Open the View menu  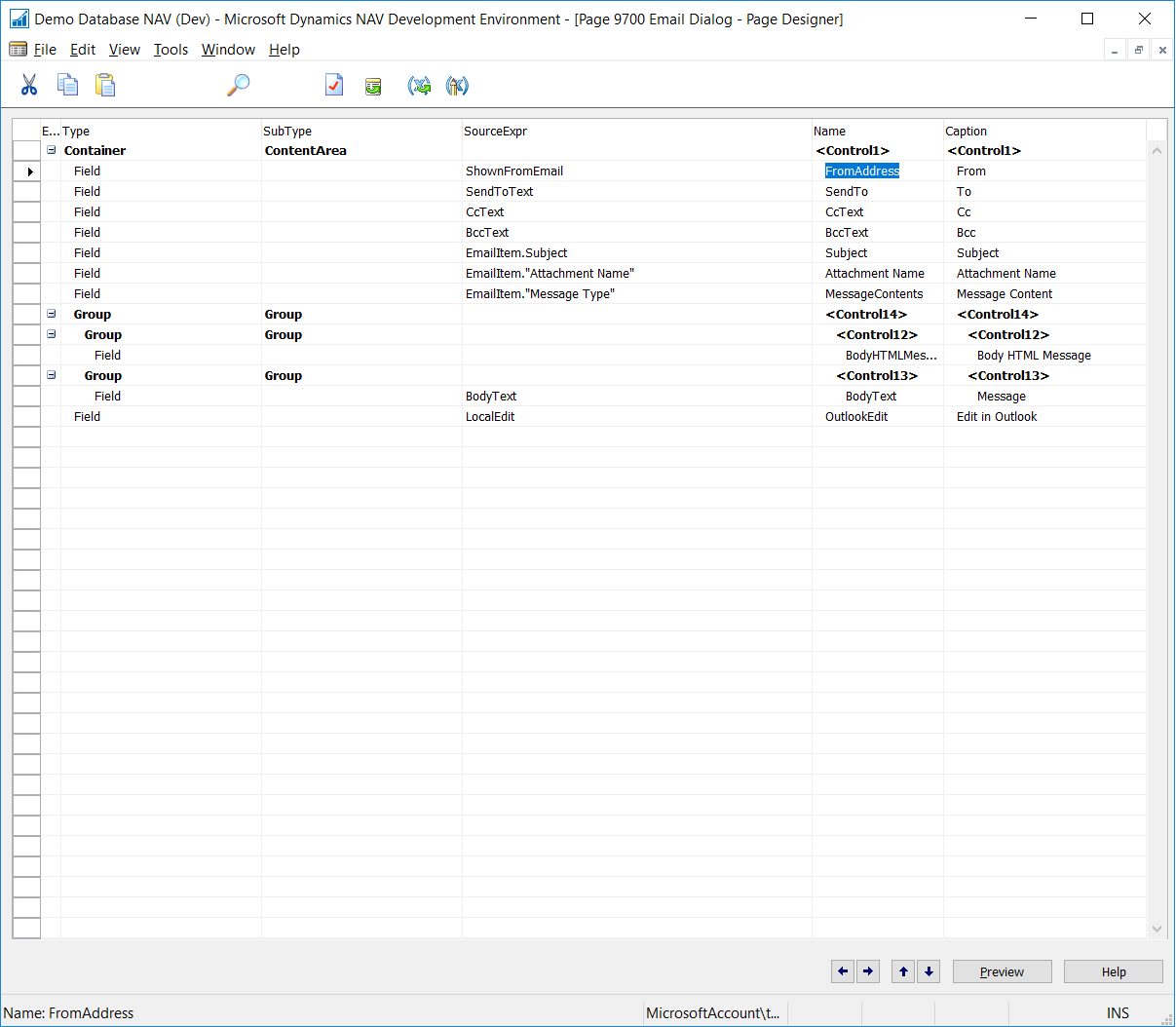tap(124, 50)
